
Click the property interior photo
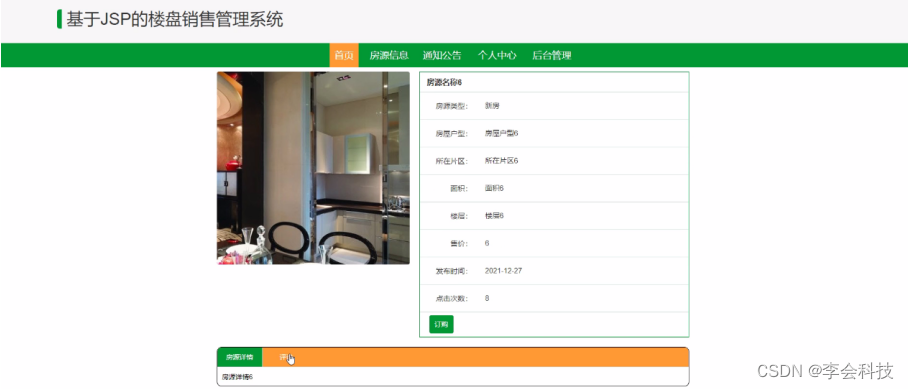[x=313, y=168]
